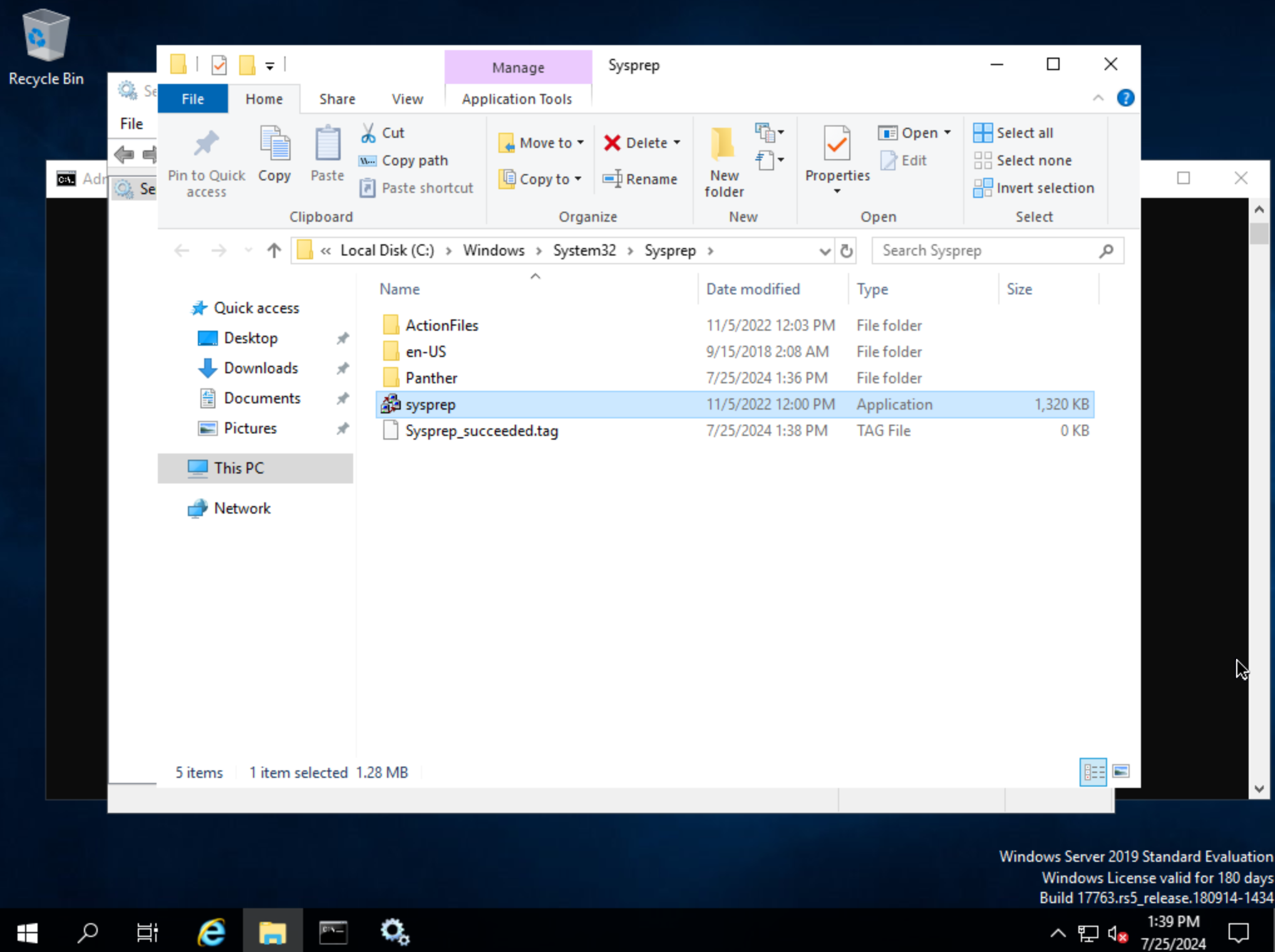
Task: Collapse the ribbon with chevron
Action: click(x=1098, y=98)
